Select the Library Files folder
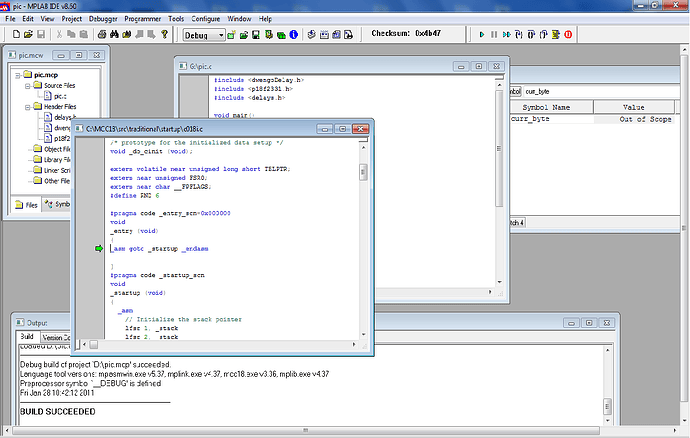690x438 pixels. [52, 160]
